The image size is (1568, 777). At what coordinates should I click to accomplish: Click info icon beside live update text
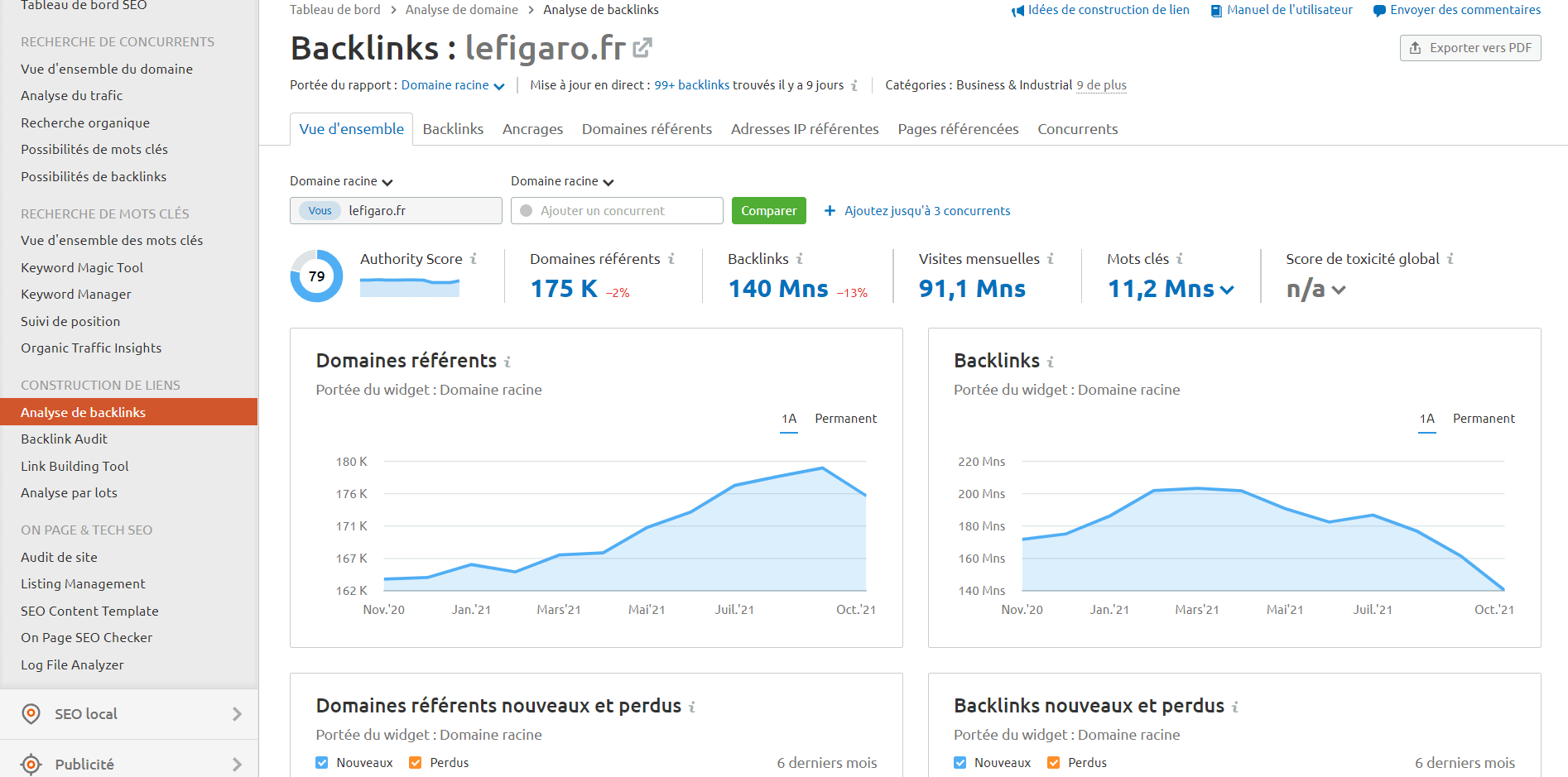(x=854, y=85)
